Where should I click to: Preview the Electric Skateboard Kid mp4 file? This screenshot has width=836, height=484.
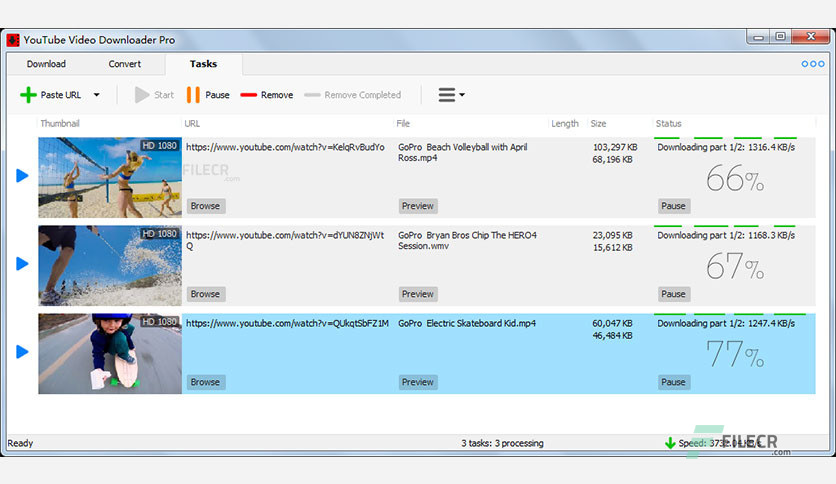417,382
